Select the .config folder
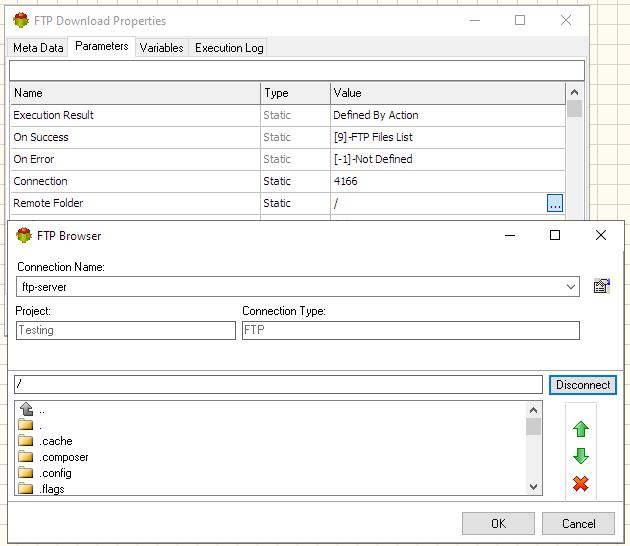The image size is (630, 546). point(45,473)
